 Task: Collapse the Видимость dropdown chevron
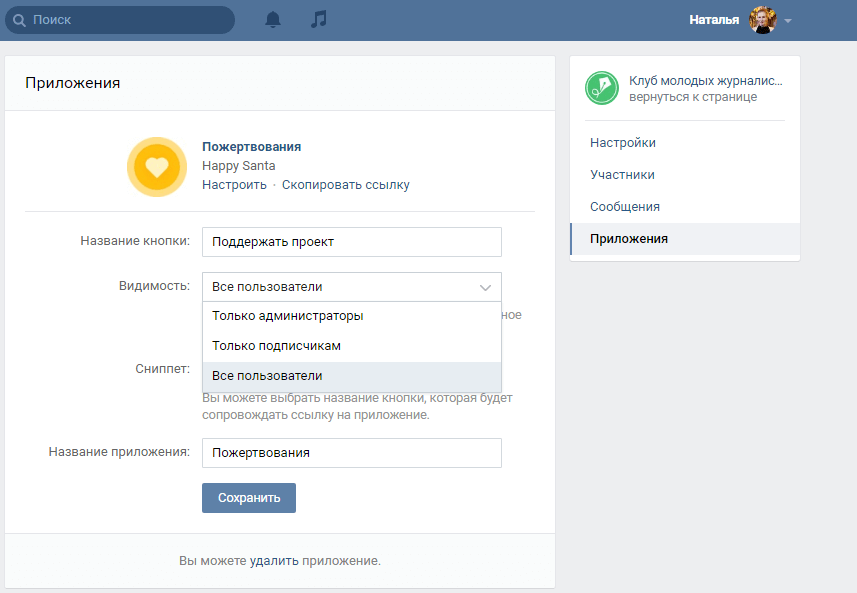click(x=485, y=287)
